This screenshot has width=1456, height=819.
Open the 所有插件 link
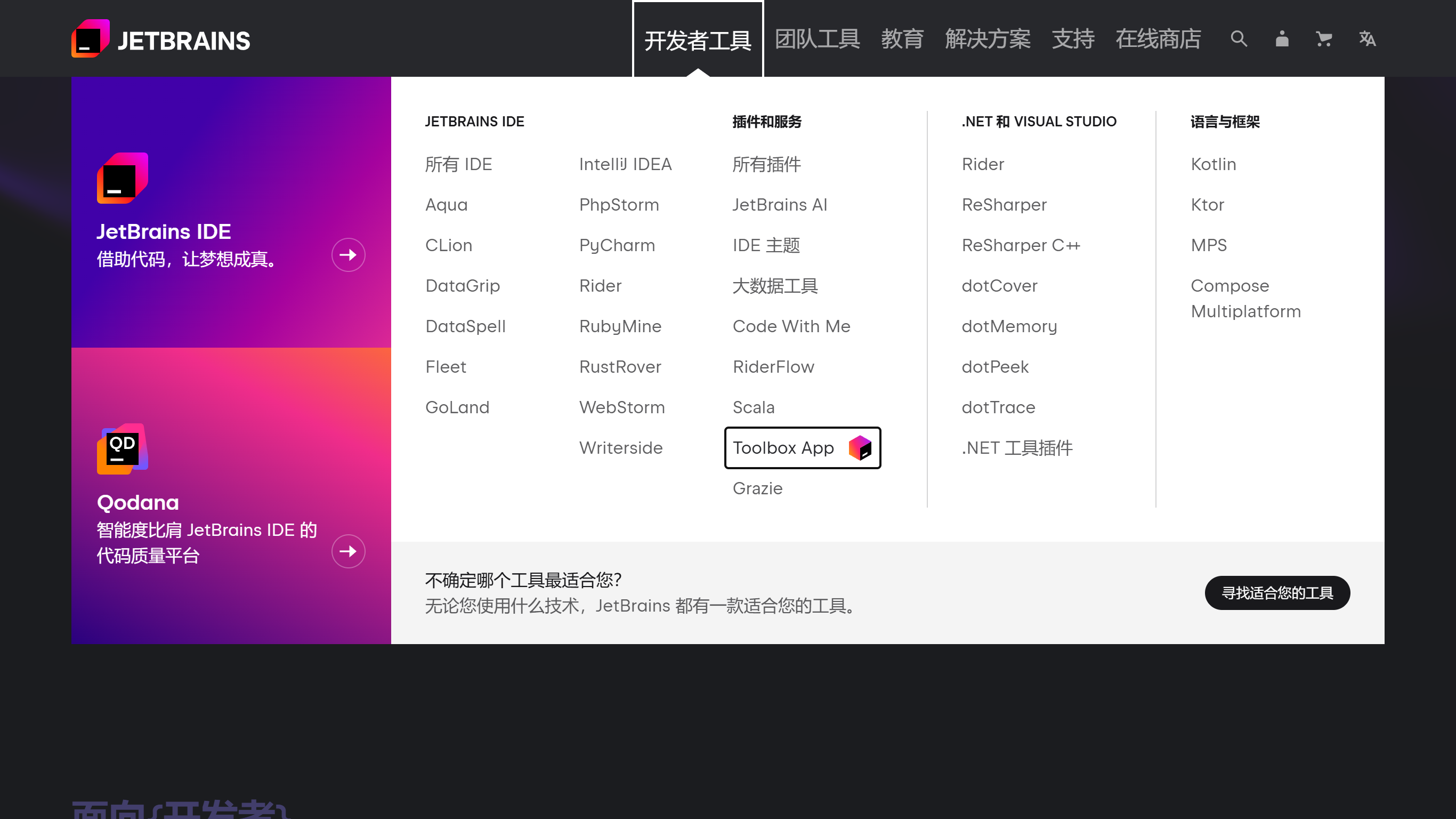point(766,164)
